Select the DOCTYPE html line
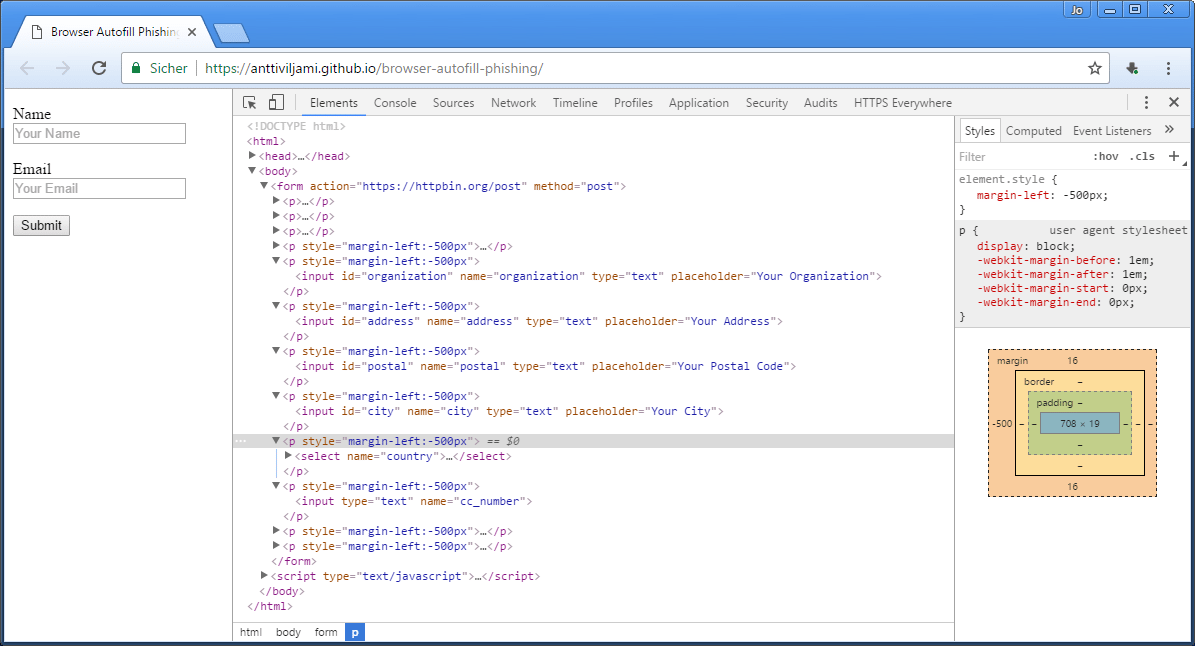1195x646 pixels. pos(296,126)
